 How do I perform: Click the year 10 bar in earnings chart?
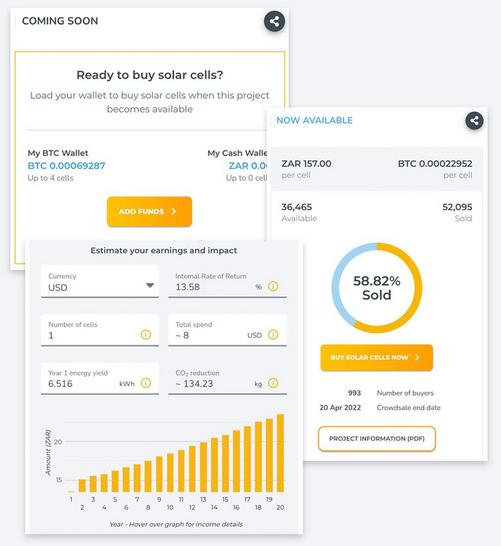170,473
